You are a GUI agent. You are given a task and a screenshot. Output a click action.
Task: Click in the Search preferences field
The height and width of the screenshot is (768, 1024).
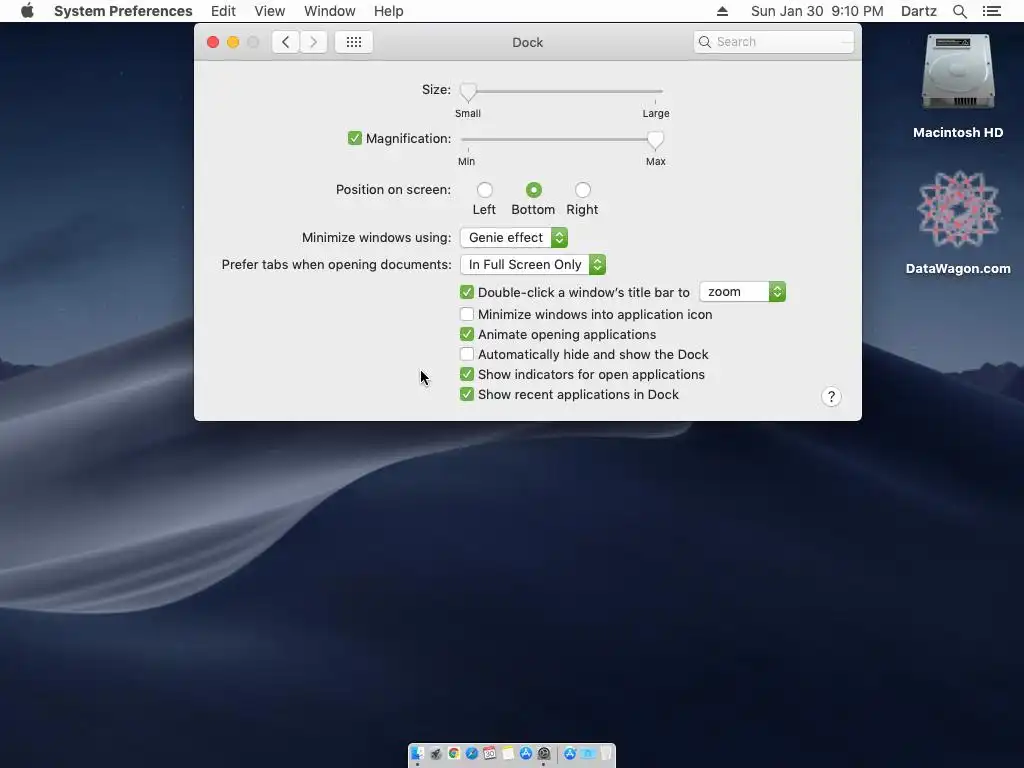pos(774,42)
